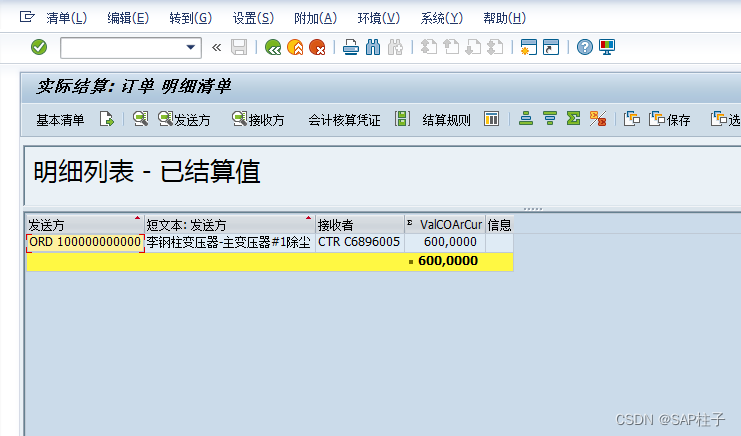Click the Last Page icon
The width and height of the screenshot is (741, 436).
coord(495,47)
